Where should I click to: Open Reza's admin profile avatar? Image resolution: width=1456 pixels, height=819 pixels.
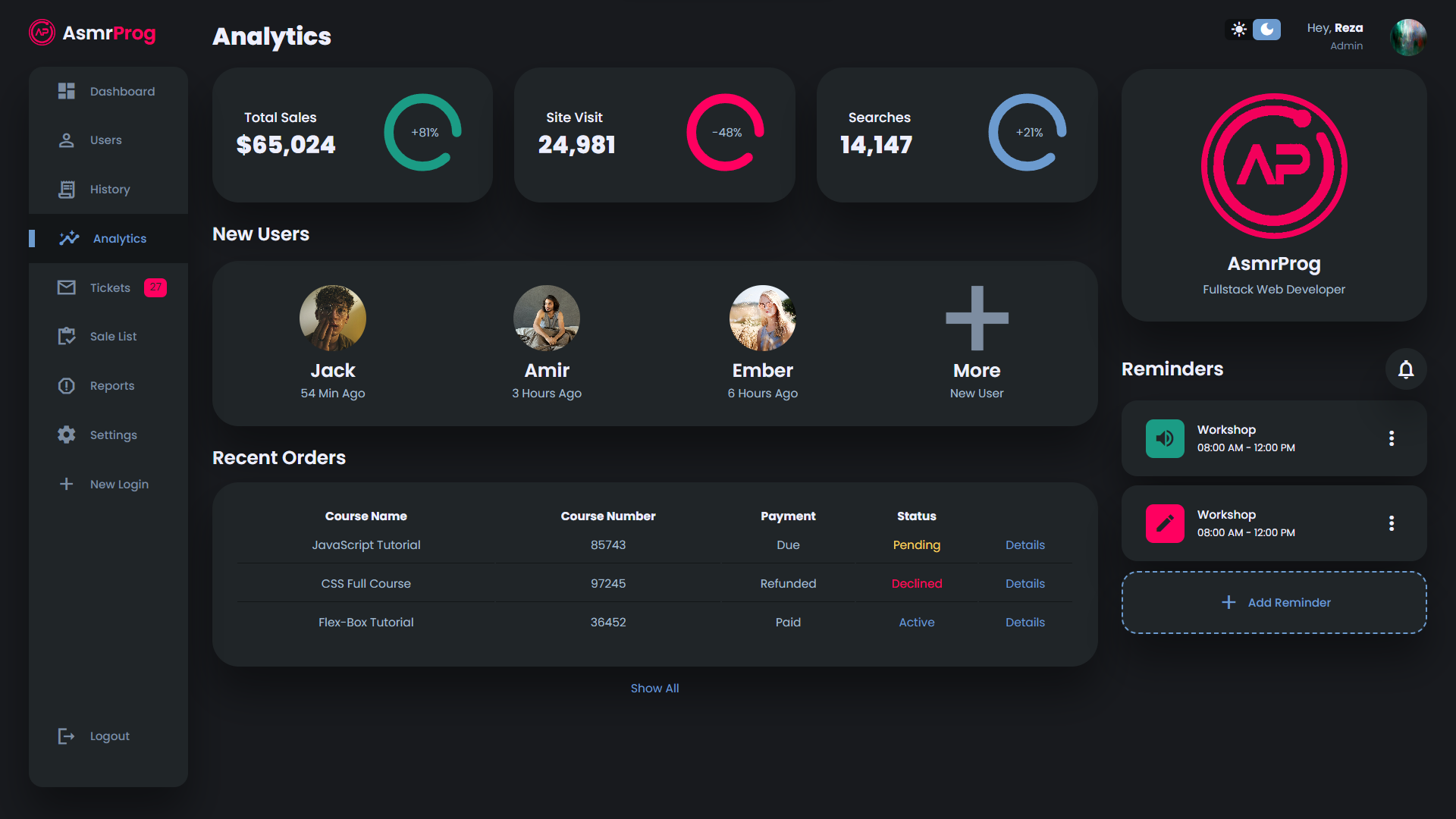1408,36
